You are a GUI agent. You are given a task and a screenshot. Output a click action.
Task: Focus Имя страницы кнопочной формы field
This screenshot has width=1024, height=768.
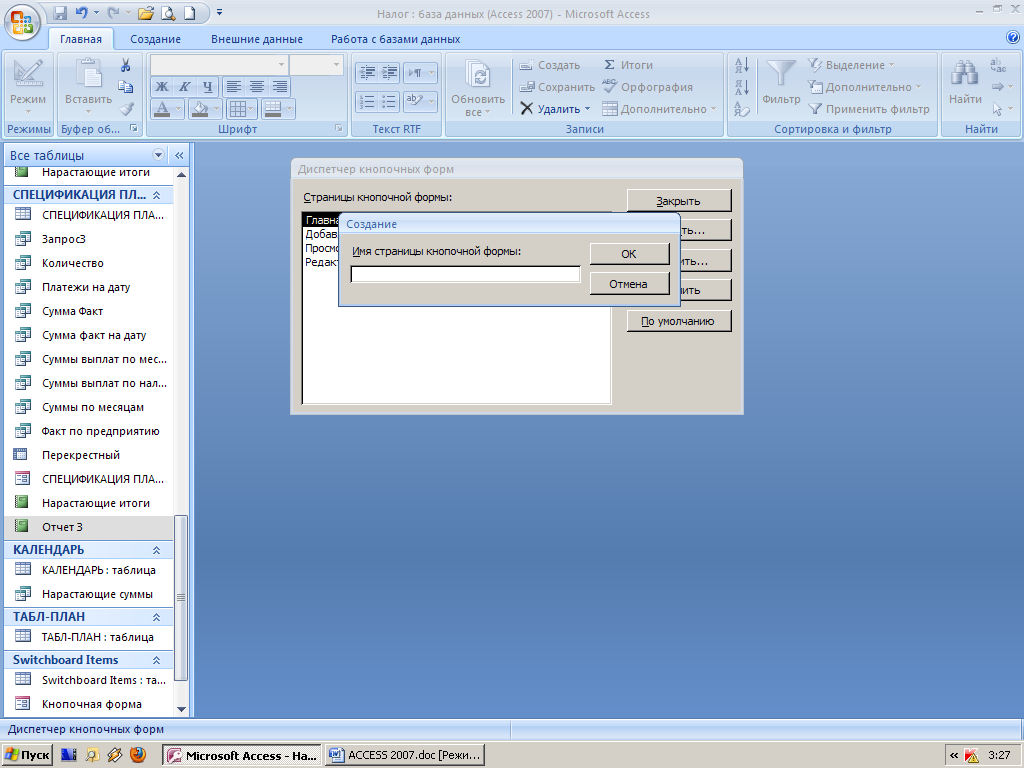(465, 274)
